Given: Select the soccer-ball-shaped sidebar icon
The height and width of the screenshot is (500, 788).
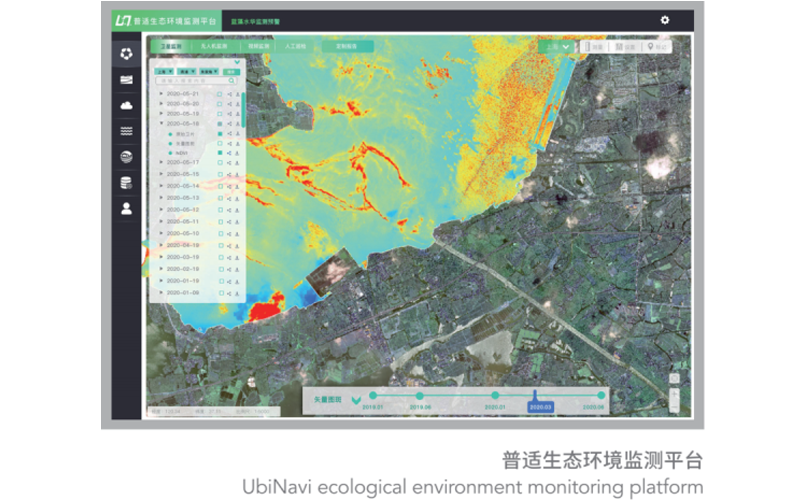Looking at the screenshot, I should 126,54.
